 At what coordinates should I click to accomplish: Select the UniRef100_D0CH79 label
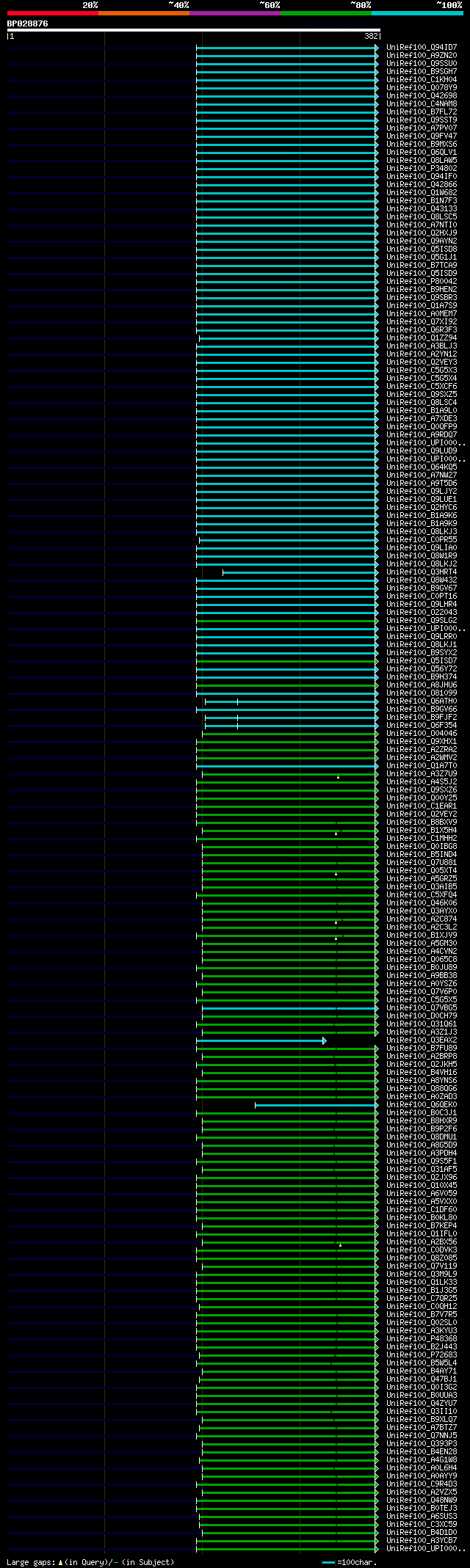422,1015
